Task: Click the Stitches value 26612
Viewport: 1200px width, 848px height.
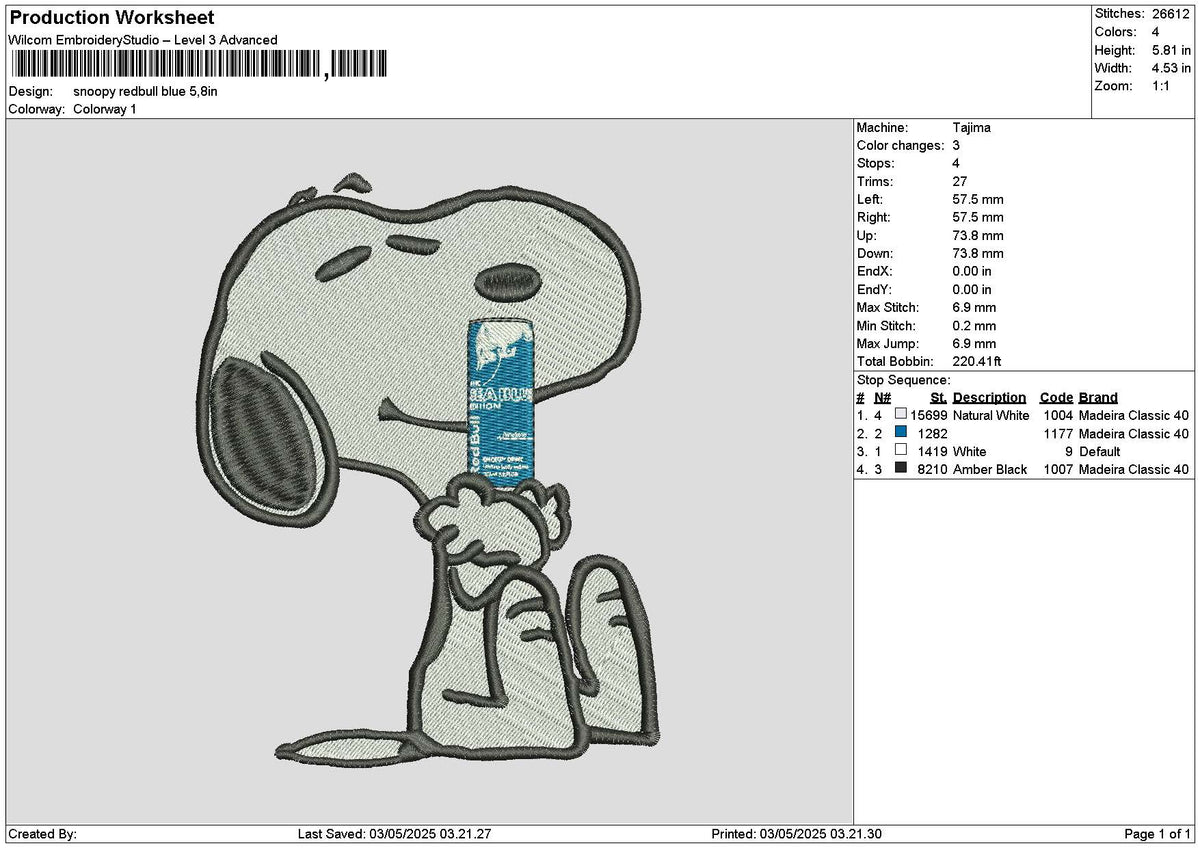Action: tap(1170, 14)
